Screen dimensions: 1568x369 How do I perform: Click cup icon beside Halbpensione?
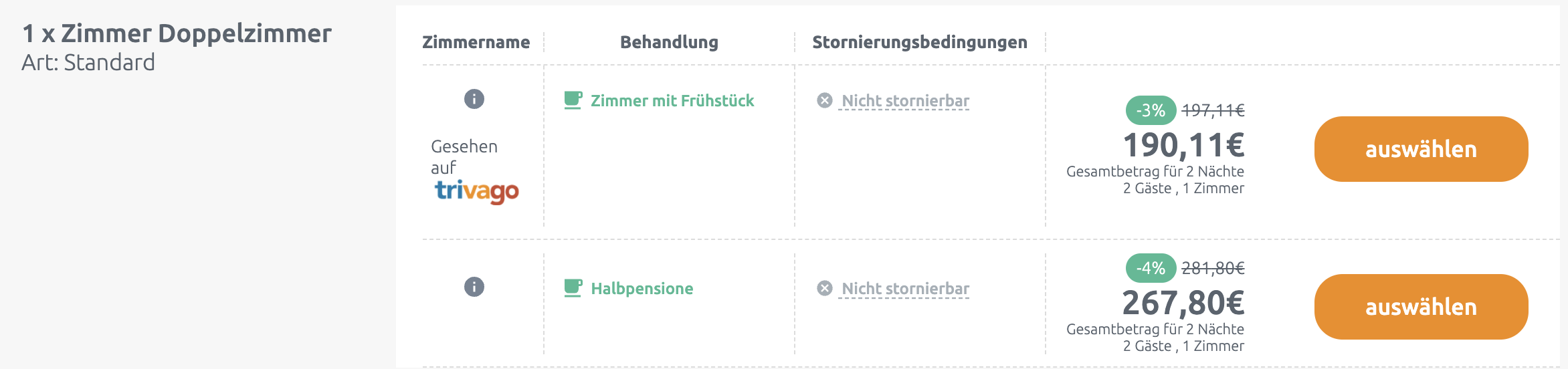tap(573, 288)
